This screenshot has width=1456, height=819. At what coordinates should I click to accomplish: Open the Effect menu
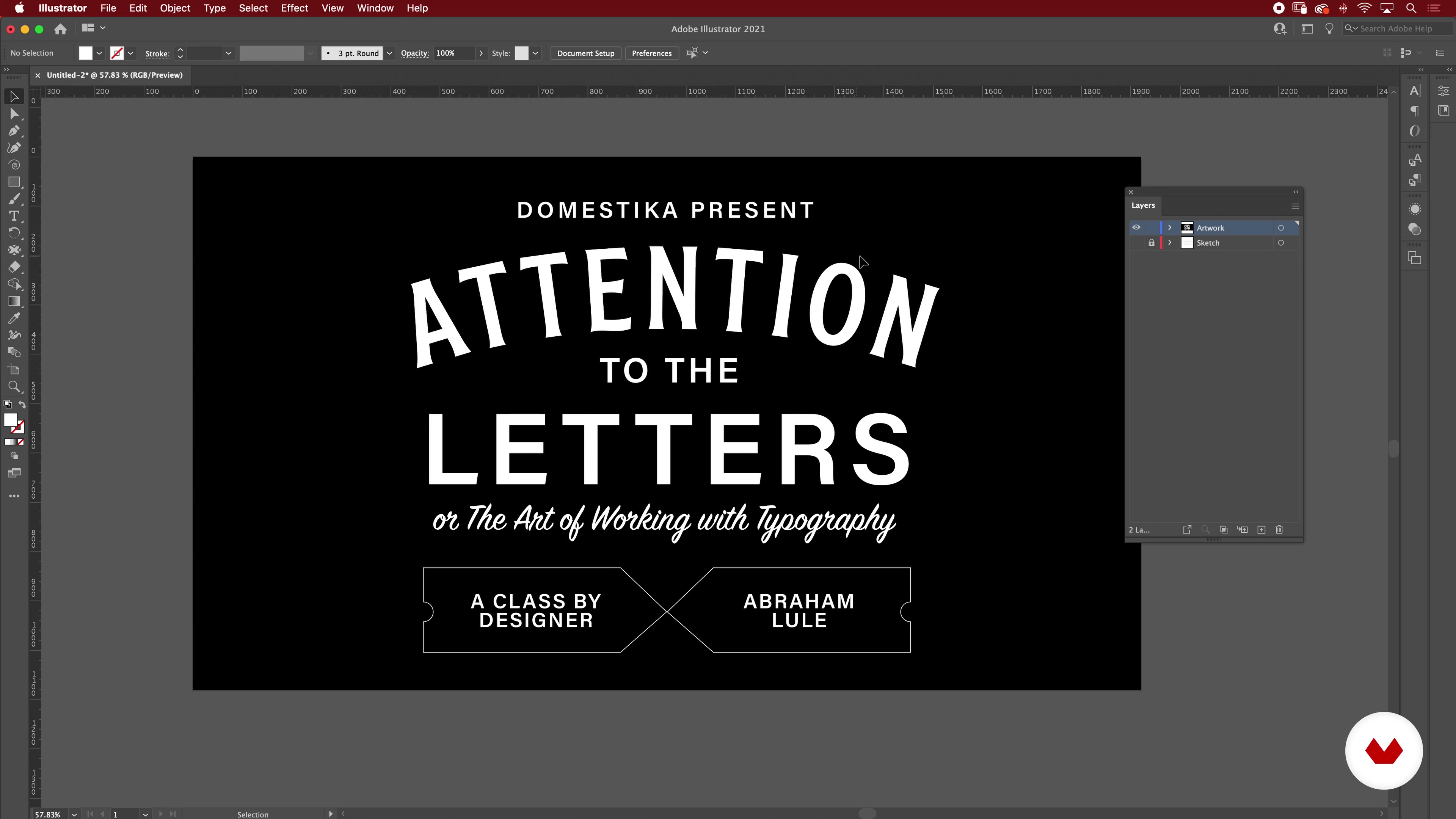coord(295,8)
